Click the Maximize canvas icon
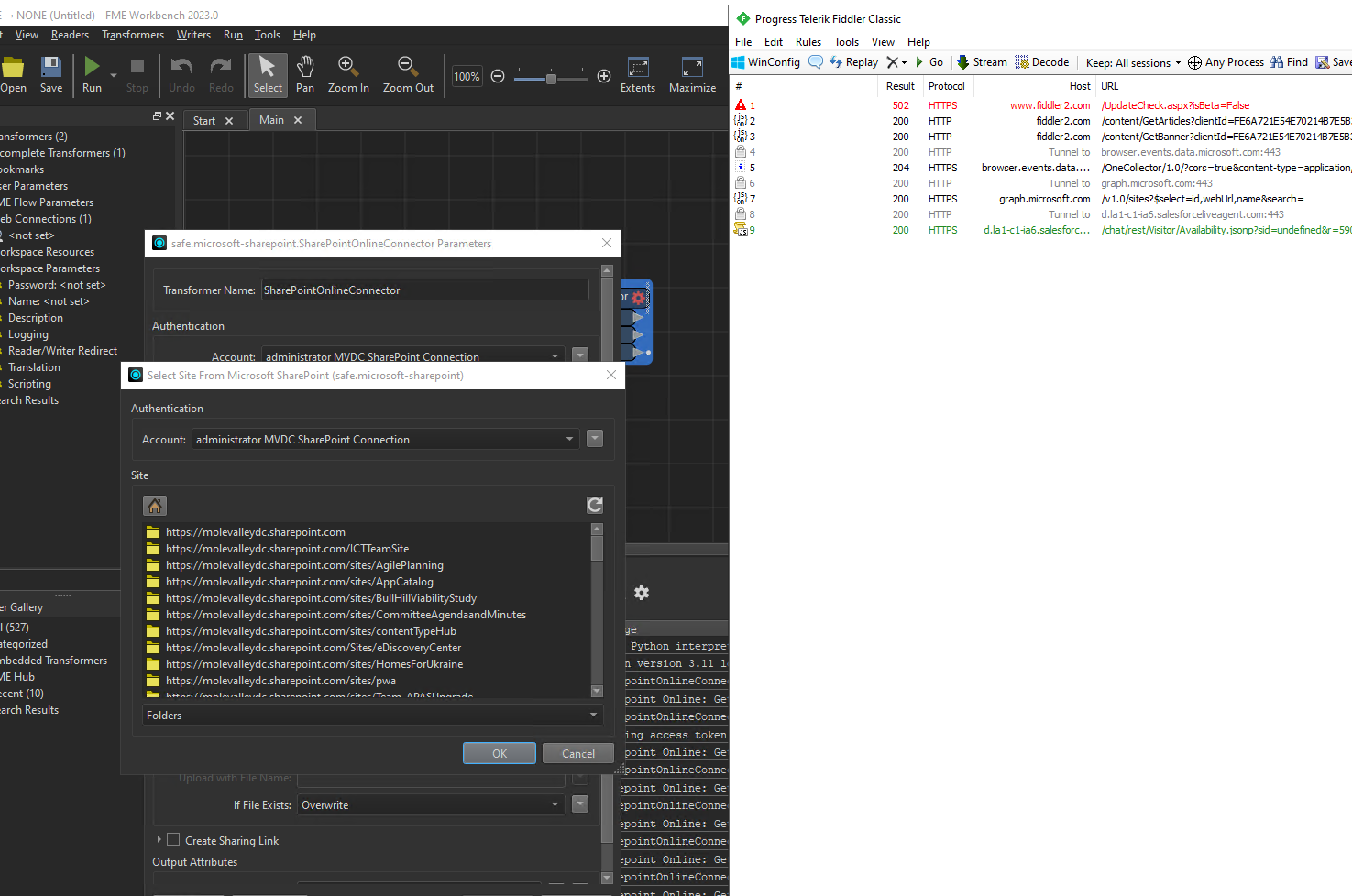 point(692,67)
